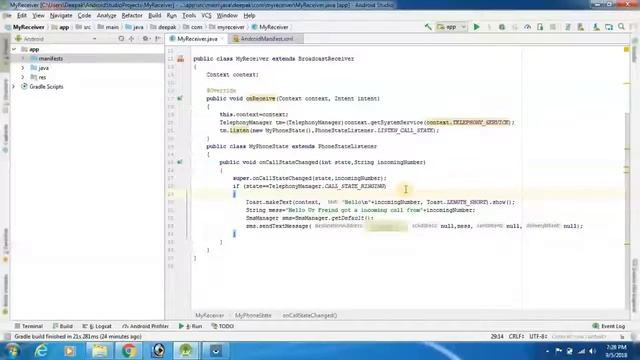
Task: Open the Code menu
Action: pyautogui.click(x=84, y=16)
